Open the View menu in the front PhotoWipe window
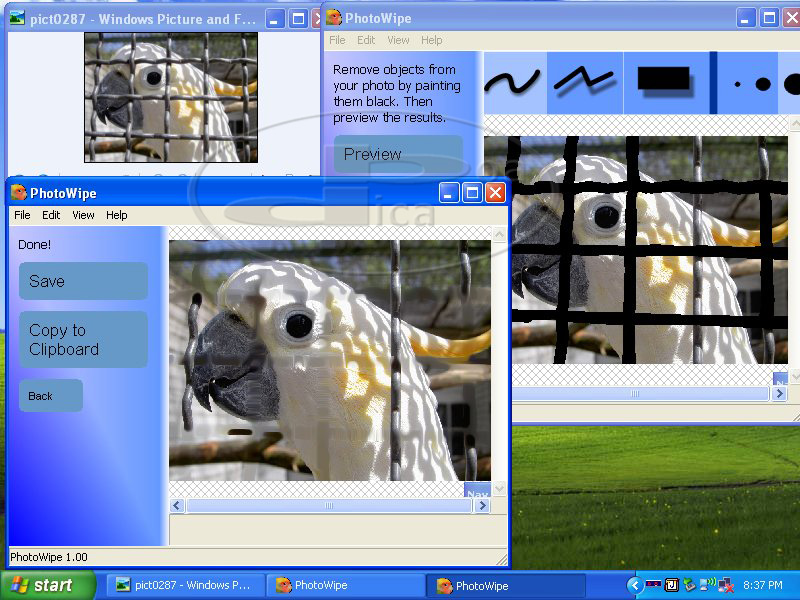 click(x=83, y=215)
